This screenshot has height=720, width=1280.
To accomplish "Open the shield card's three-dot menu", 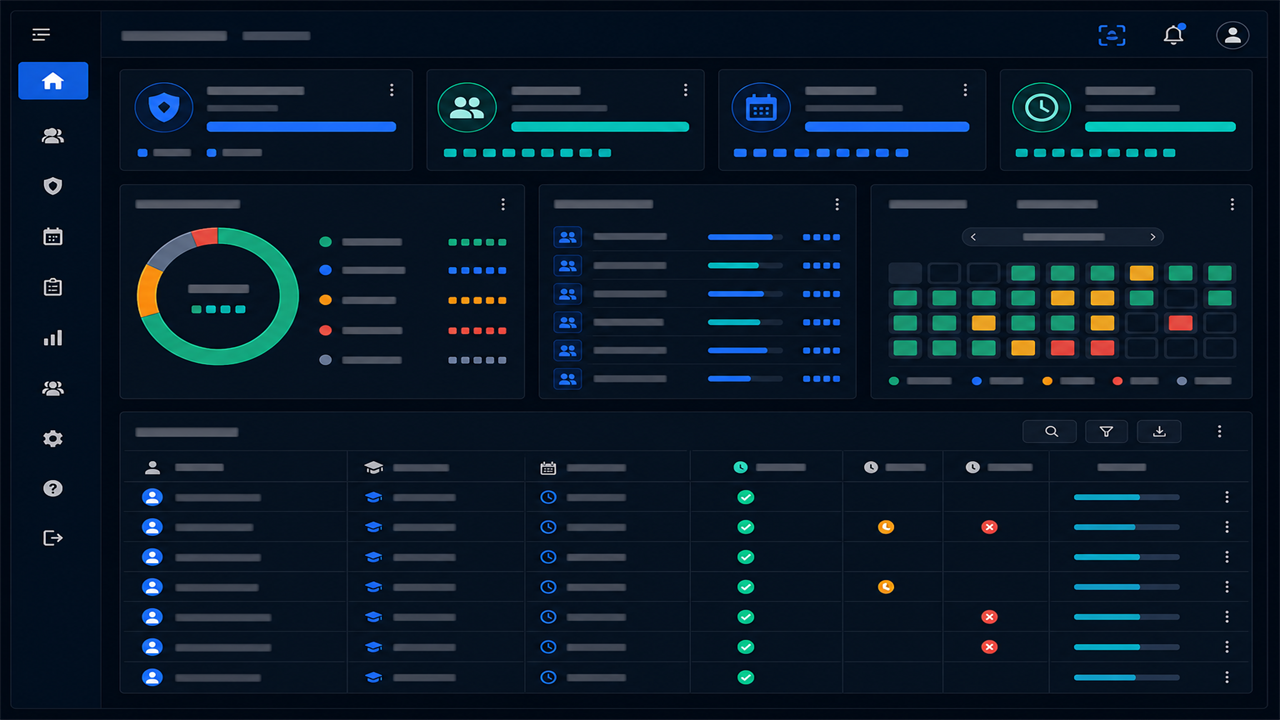I will (x=391, y=90).
